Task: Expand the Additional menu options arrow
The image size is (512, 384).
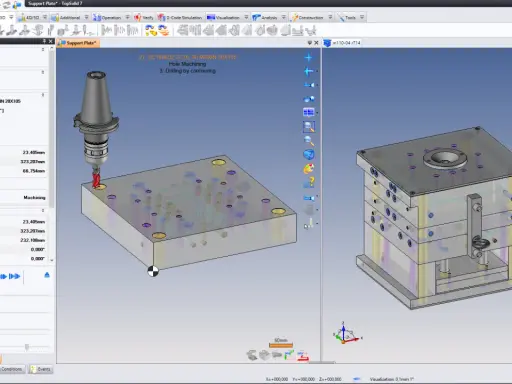Action: point(86,17)
